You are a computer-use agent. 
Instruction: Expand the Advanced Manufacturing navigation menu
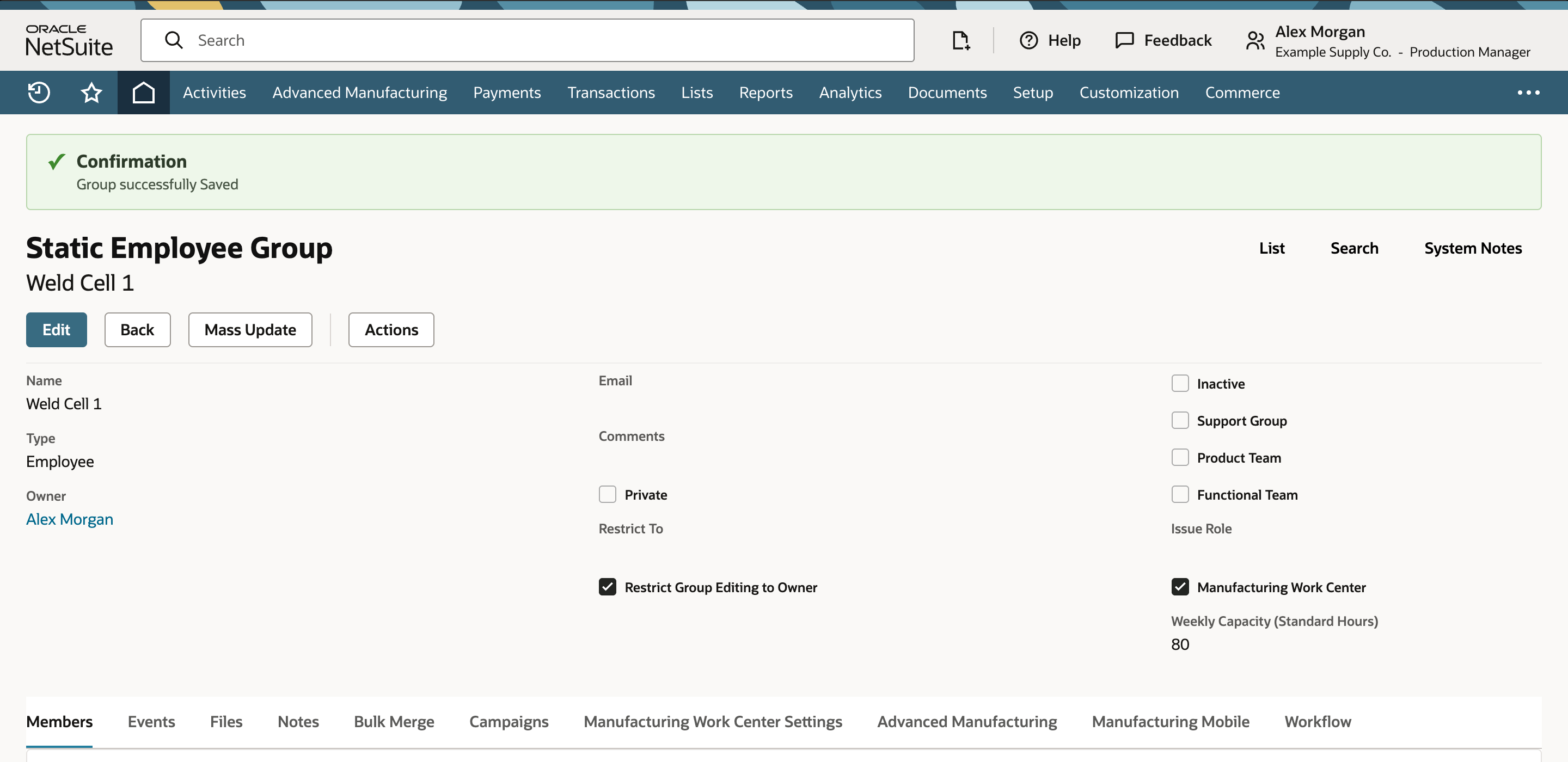[x=360, y=93]
